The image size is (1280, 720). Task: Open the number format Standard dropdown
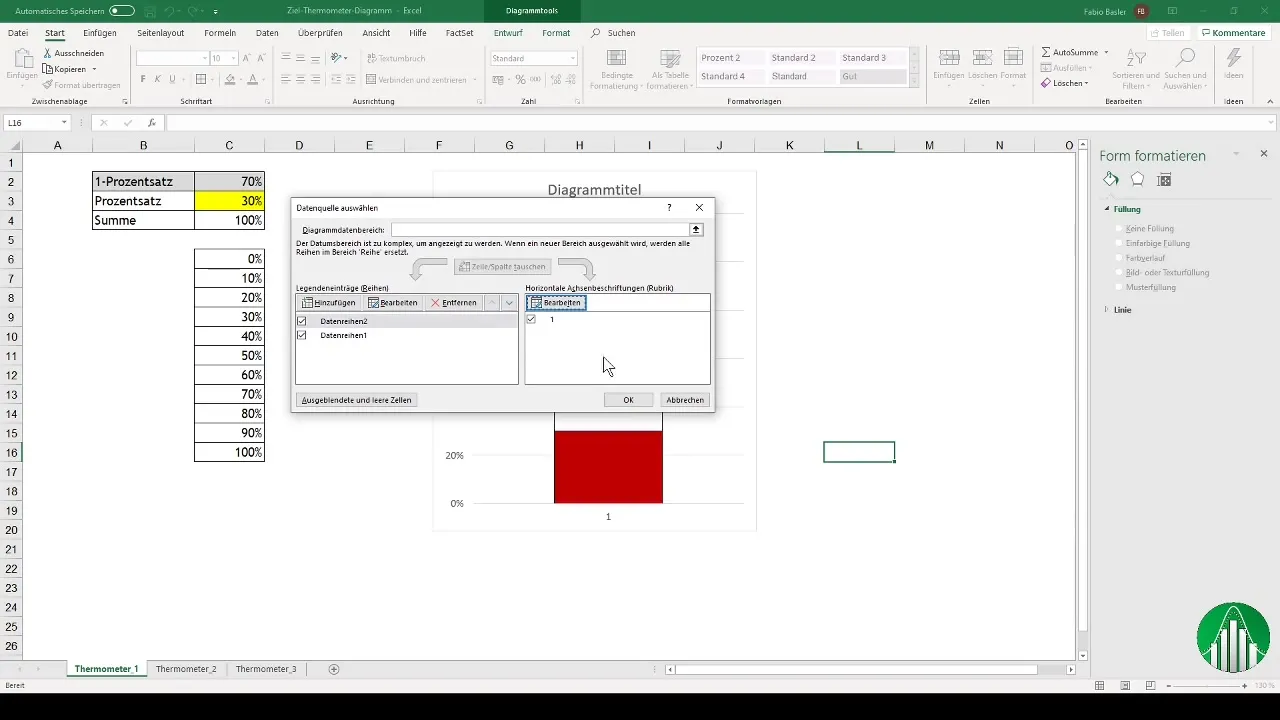coord(573,58)
